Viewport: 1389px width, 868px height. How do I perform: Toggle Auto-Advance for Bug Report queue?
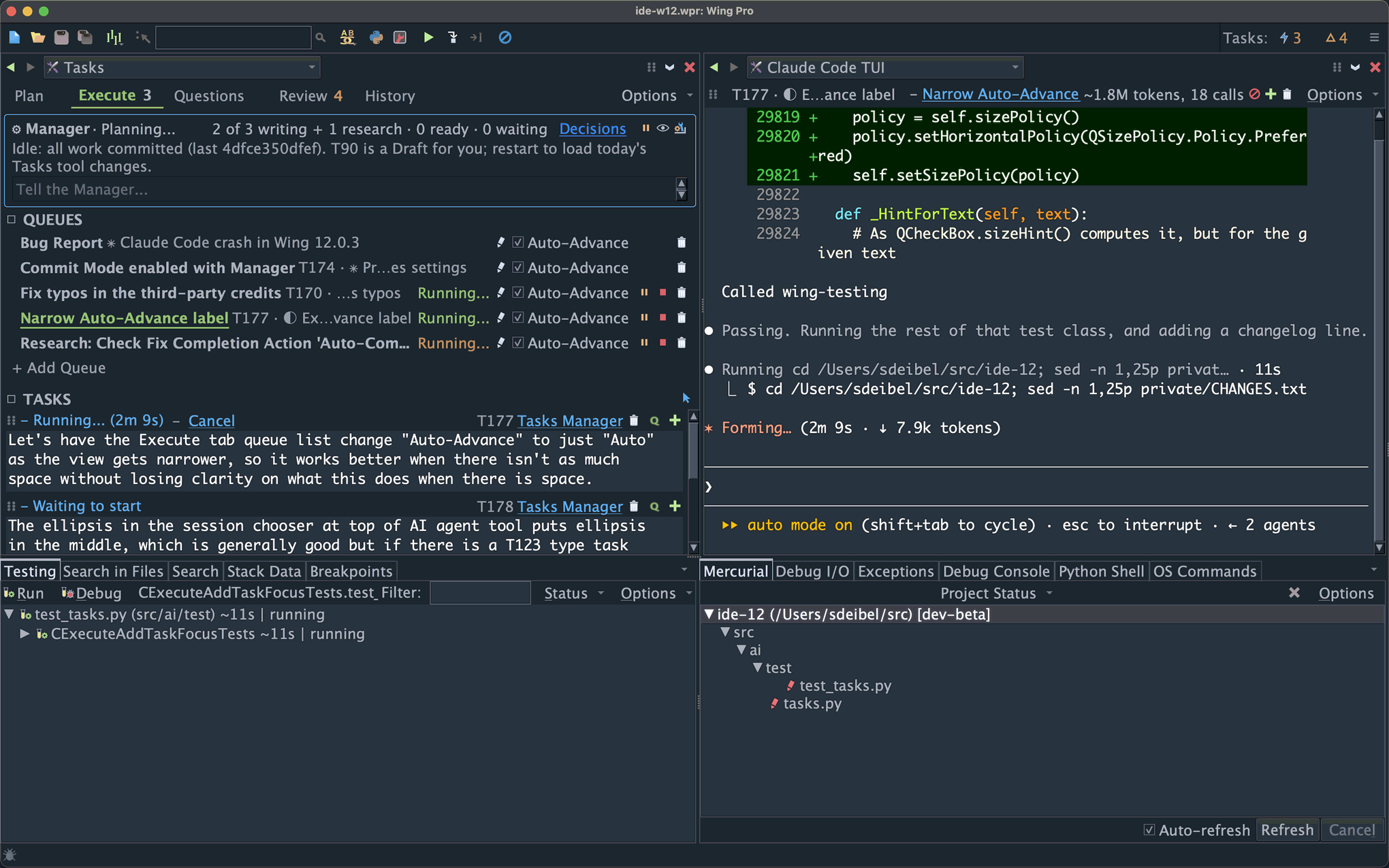click(x=518, y=242)
